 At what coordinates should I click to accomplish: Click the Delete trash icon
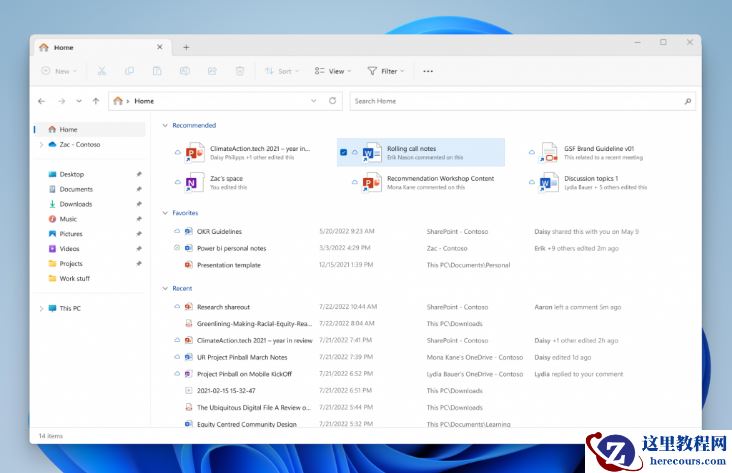(x=239, y=71)
